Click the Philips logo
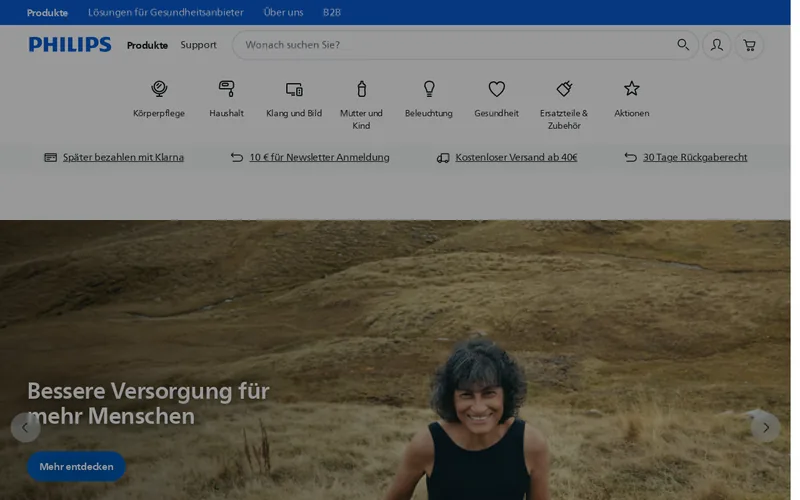Image resolution: width=800 pixels, height=500 pixels. pyautogui.click(x=70, y=44)
